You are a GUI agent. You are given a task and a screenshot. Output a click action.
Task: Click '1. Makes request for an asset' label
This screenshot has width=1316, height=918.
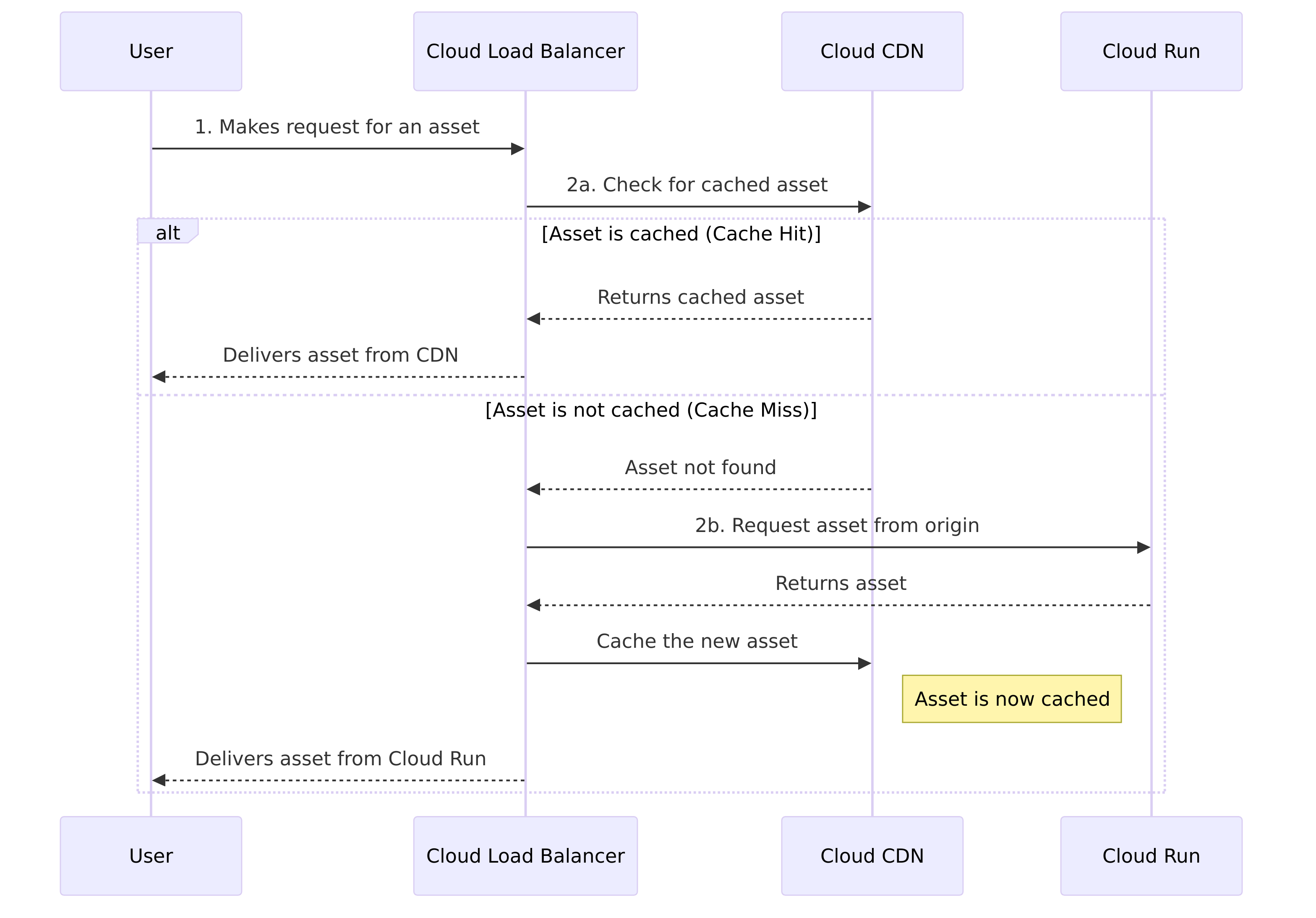pos(337,127)
